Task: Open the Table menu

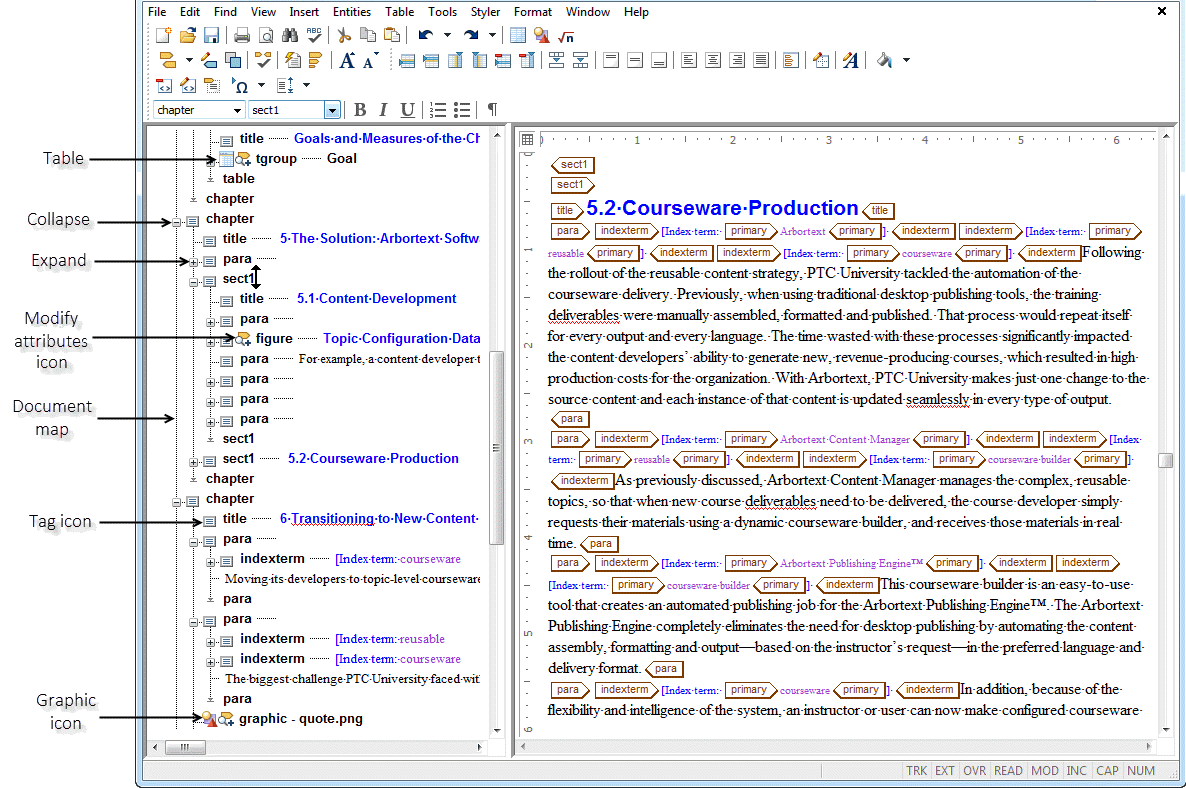Action: click(399, 12)
